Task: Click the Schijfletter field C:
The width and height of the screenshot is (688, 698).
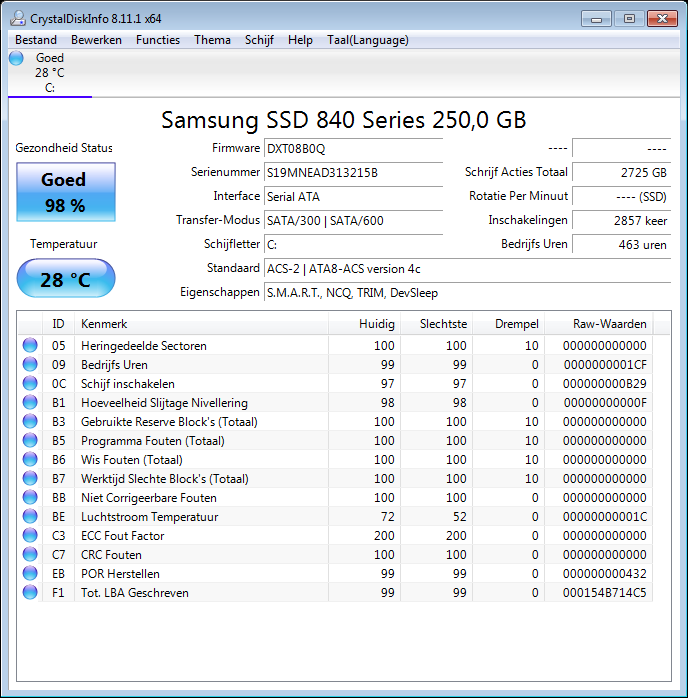Action: (353, 245)
